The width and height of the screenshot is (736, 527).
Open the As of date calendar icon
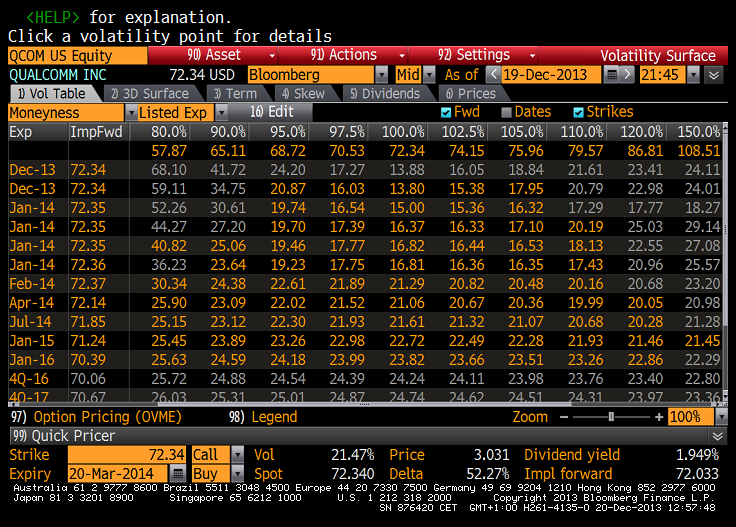click(611, 75)
